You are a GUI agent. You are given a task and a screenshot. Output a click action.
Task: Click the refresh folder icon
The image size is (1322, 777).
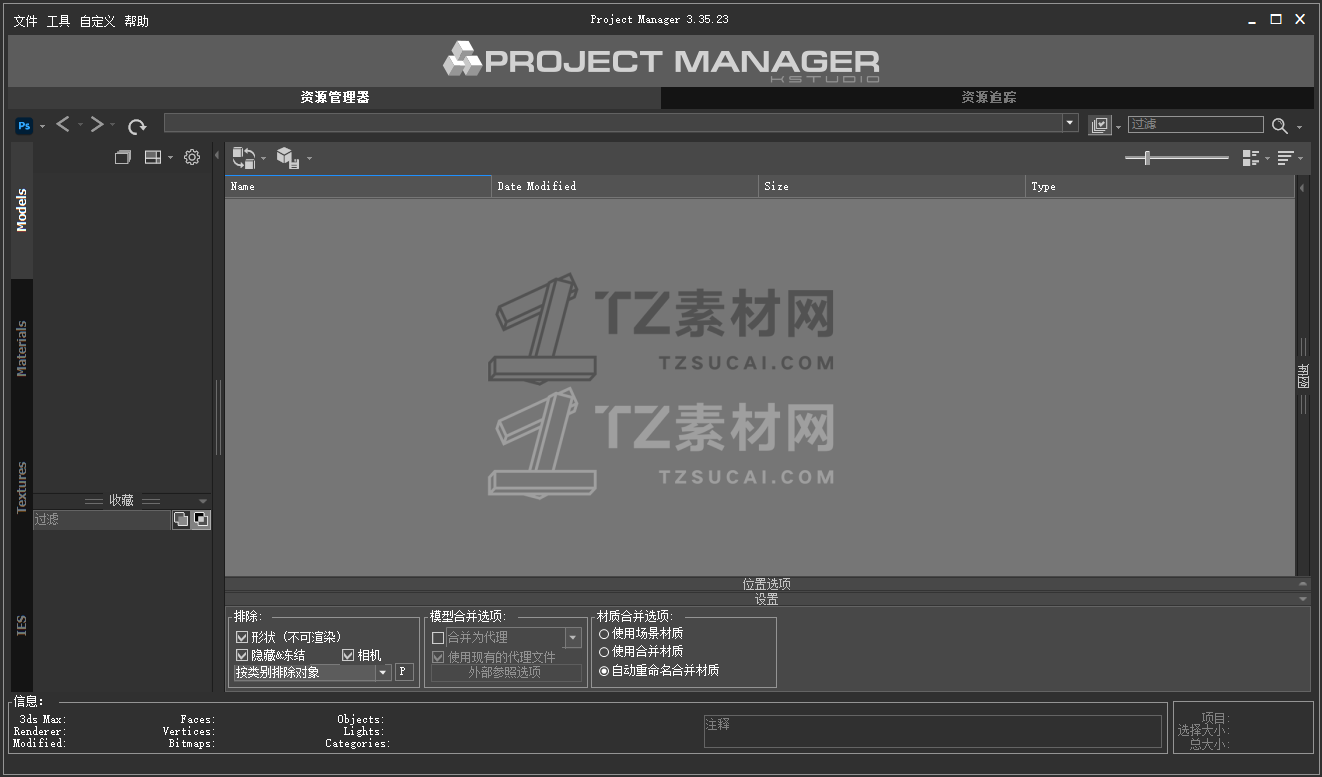(x=137, y=126)
